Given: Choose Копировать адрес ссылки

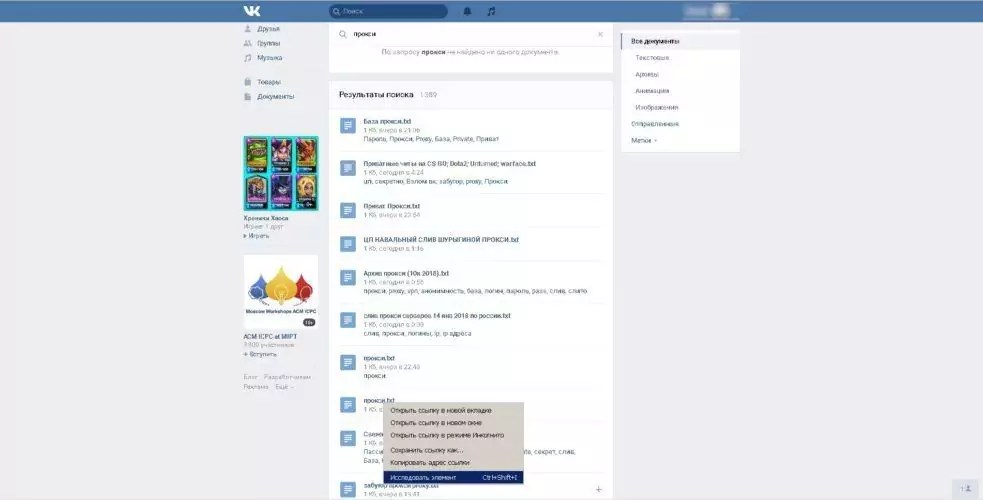Looking at the screenshot, I should (x=453, y=462).
